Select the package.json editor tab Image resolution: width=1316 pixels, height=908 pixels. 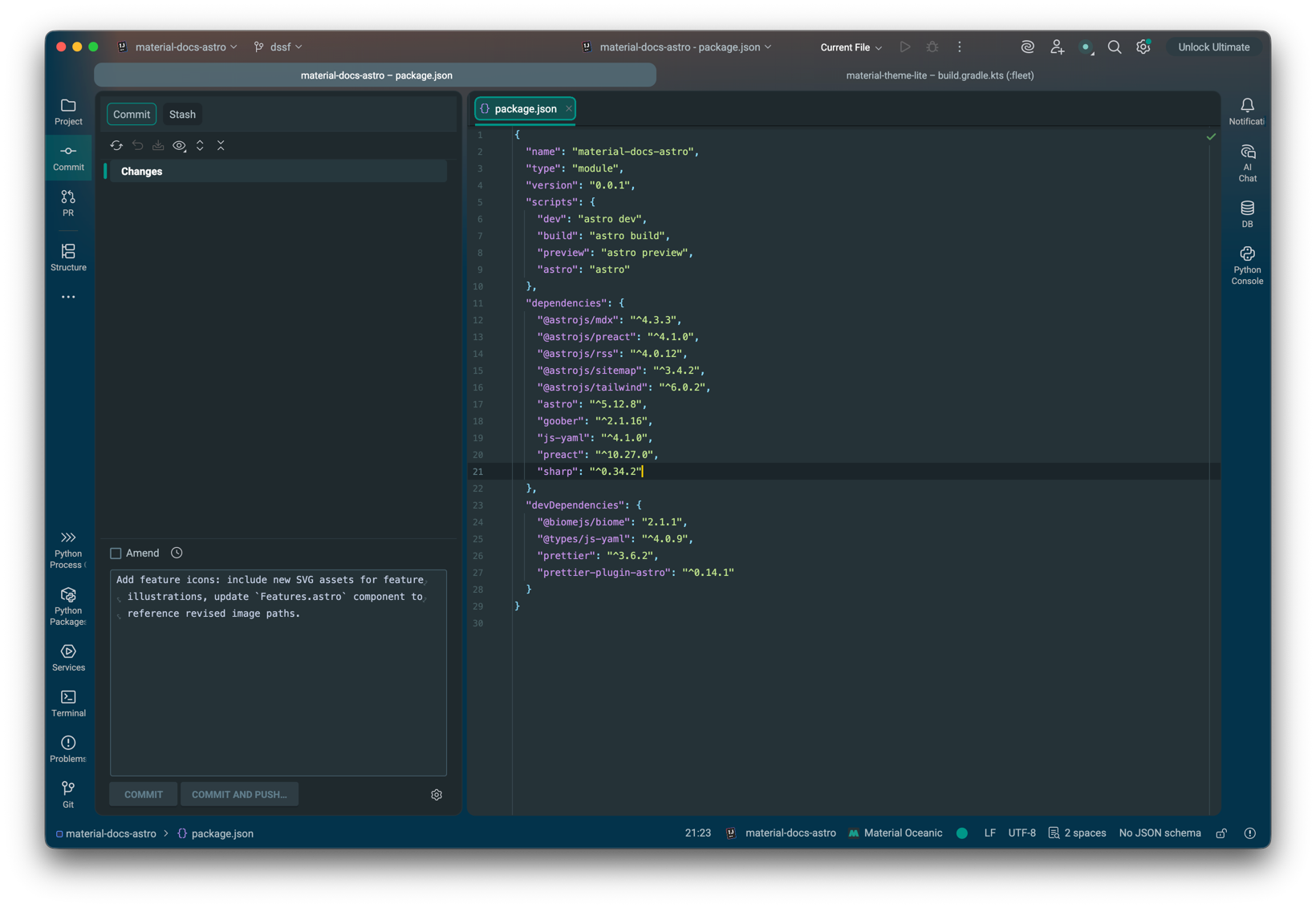point(525,109)
